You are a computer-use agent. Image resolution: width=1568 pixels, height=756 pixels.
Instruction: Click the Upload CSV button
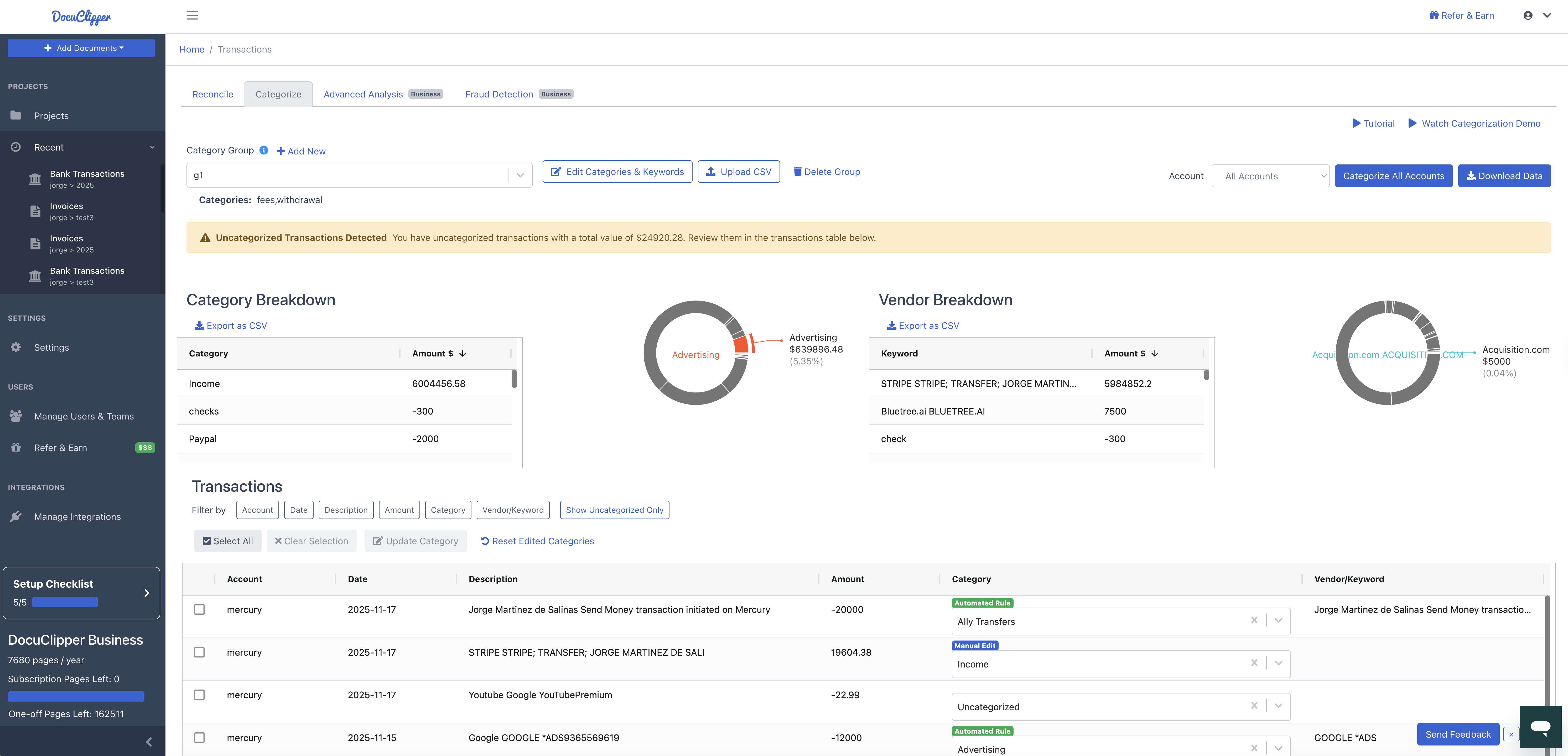click(x=738, y=172)
